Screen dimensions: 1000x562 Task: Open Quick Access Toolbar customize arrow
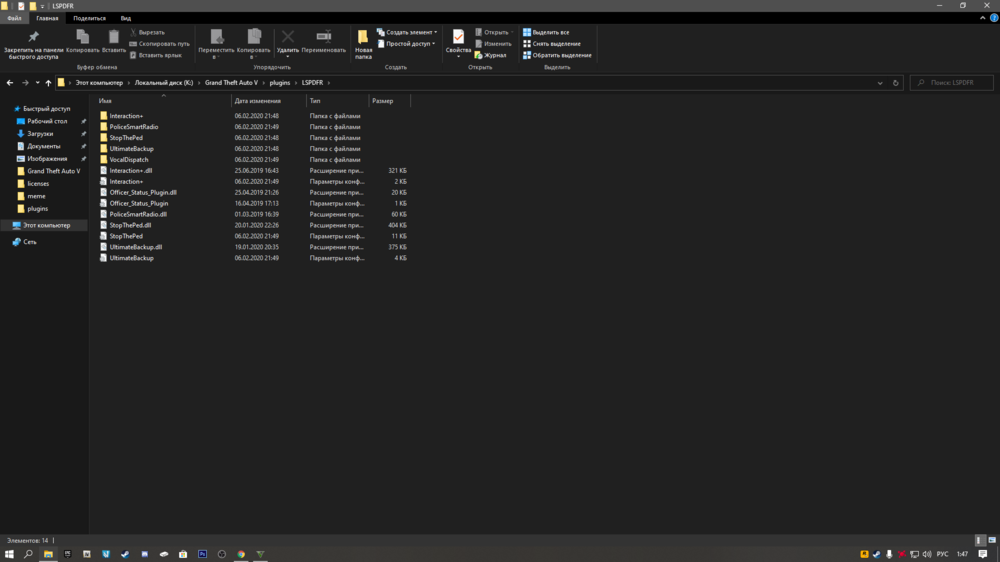coord(43,6)
